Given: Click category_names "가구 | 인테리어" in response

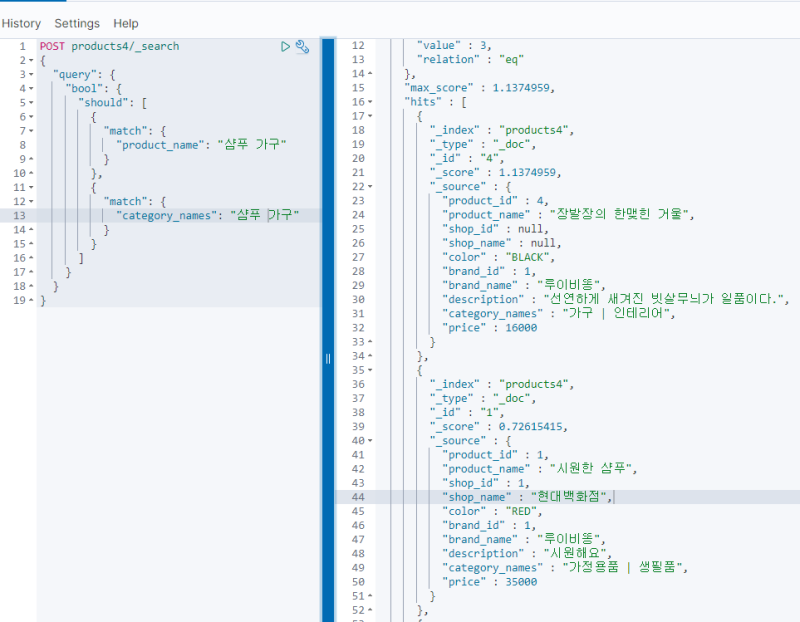Looking at the screenshot, I should [616, 313].
